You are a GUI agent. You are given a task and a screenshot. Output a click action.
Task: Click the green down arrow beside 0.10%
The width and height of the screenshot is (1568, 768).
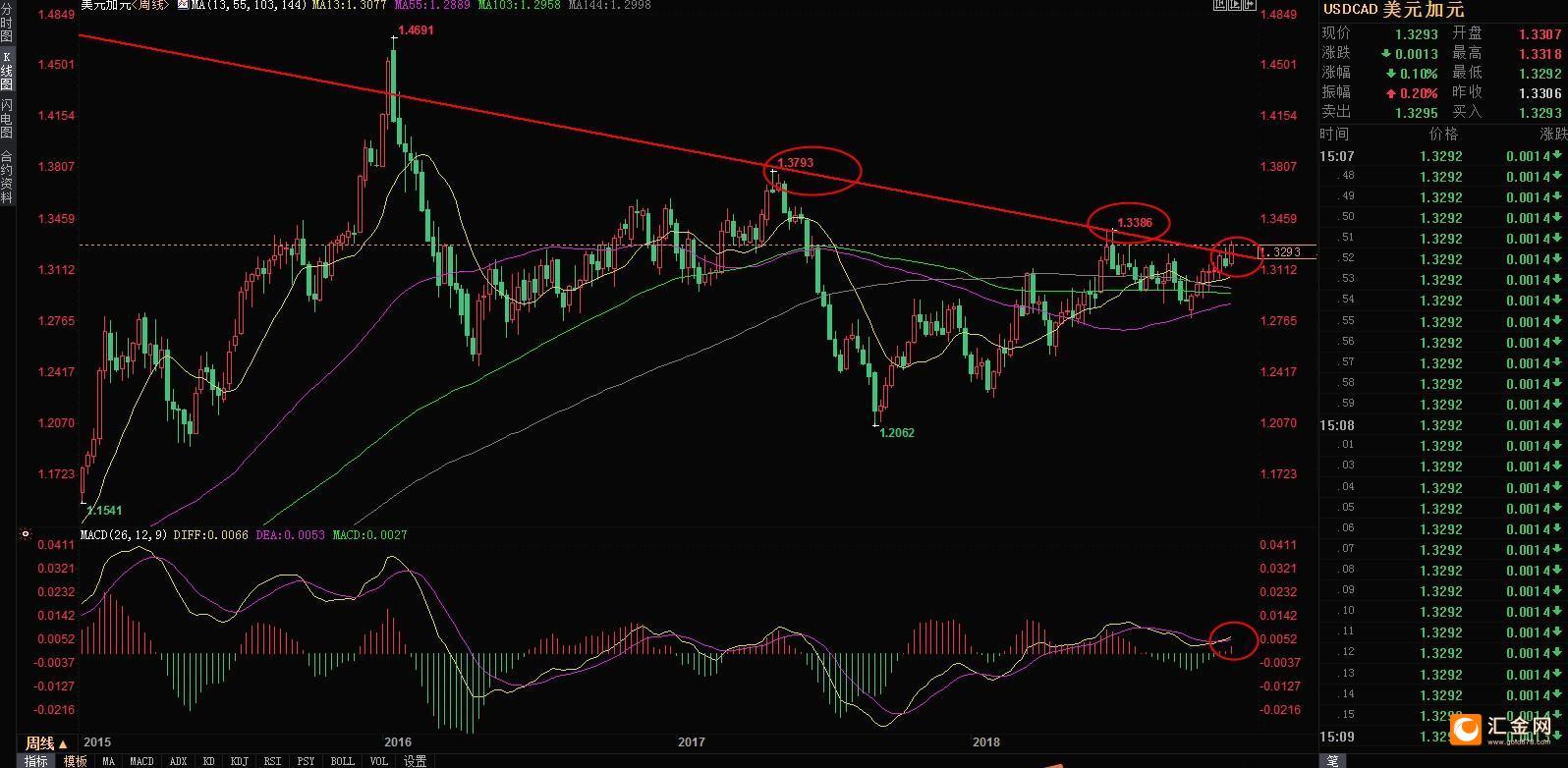pyautogui.click(x=1391, y=74)
